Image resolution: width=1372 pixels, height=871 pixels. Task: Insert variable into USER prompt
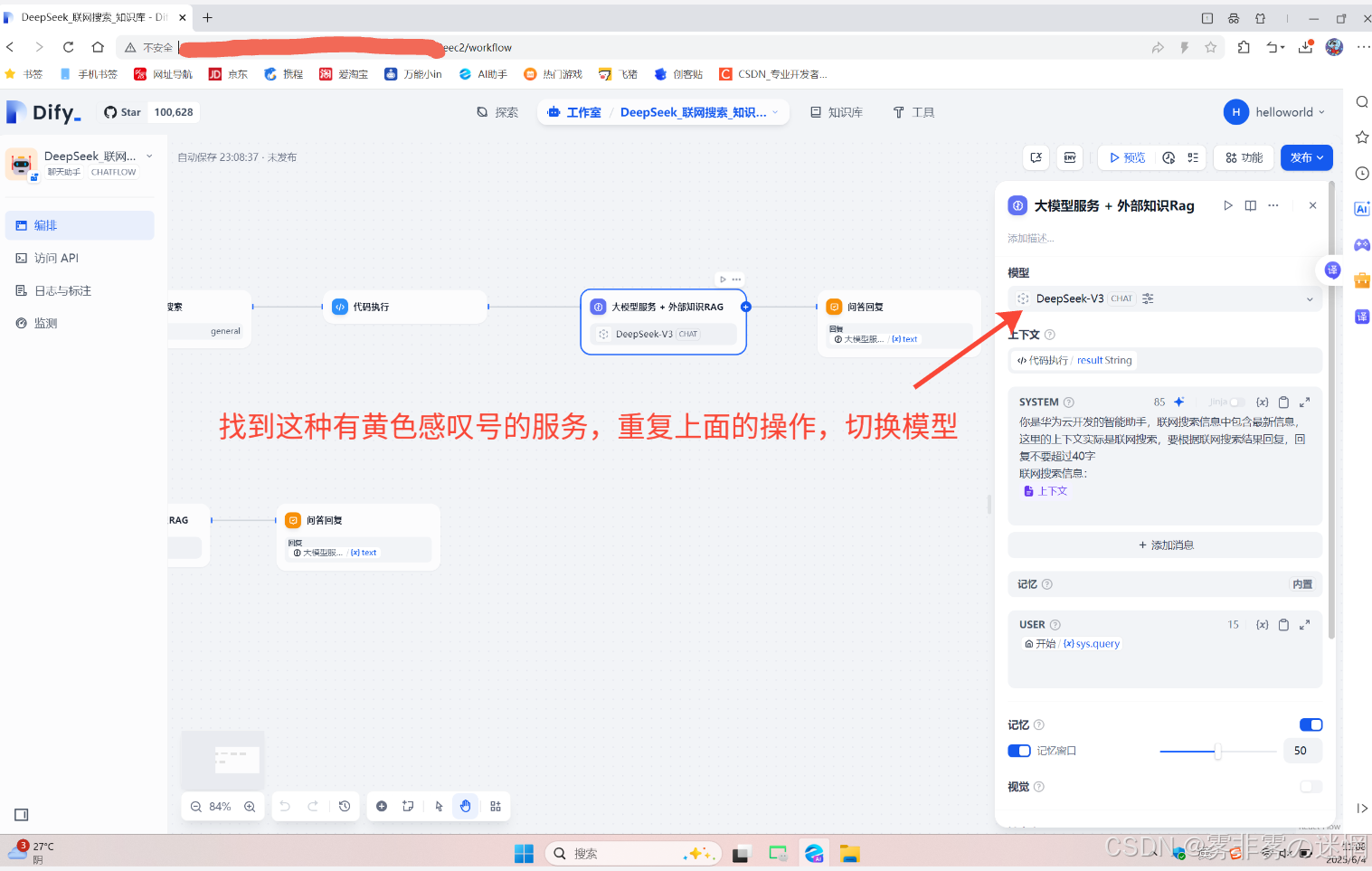click(x=1262, y=624)
